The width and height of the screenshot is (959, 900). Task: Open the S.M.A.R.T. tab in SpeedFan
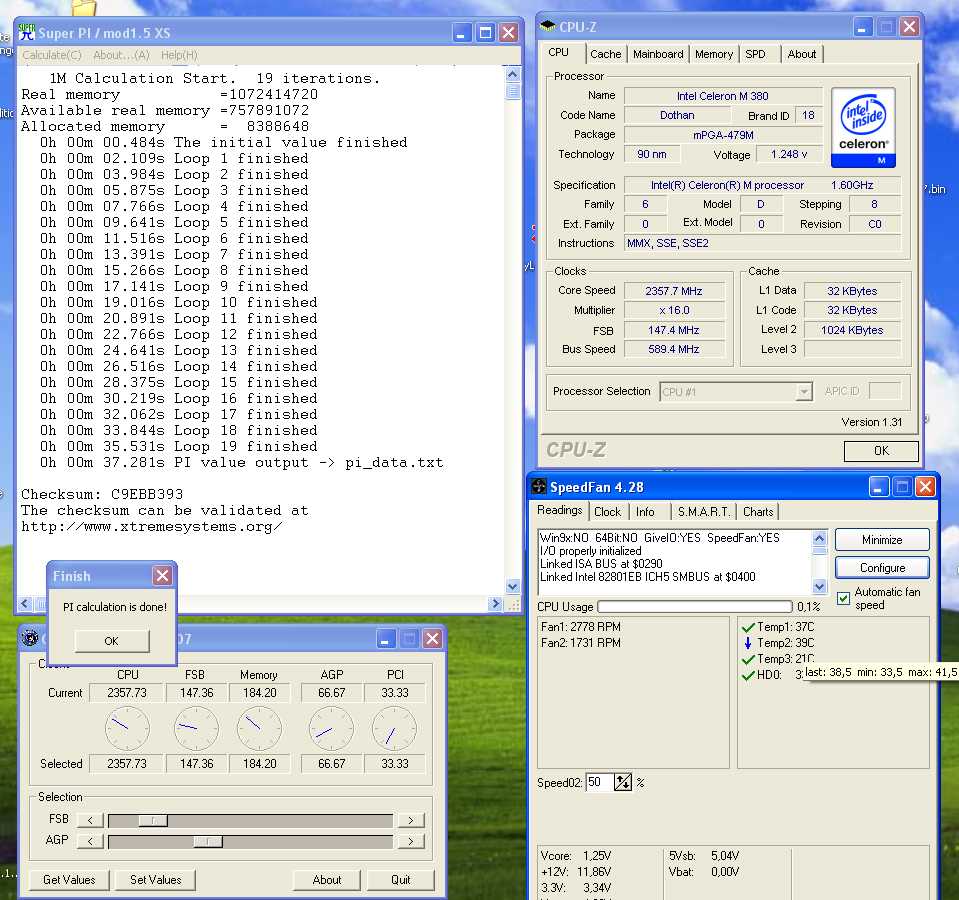click(703, 511)
